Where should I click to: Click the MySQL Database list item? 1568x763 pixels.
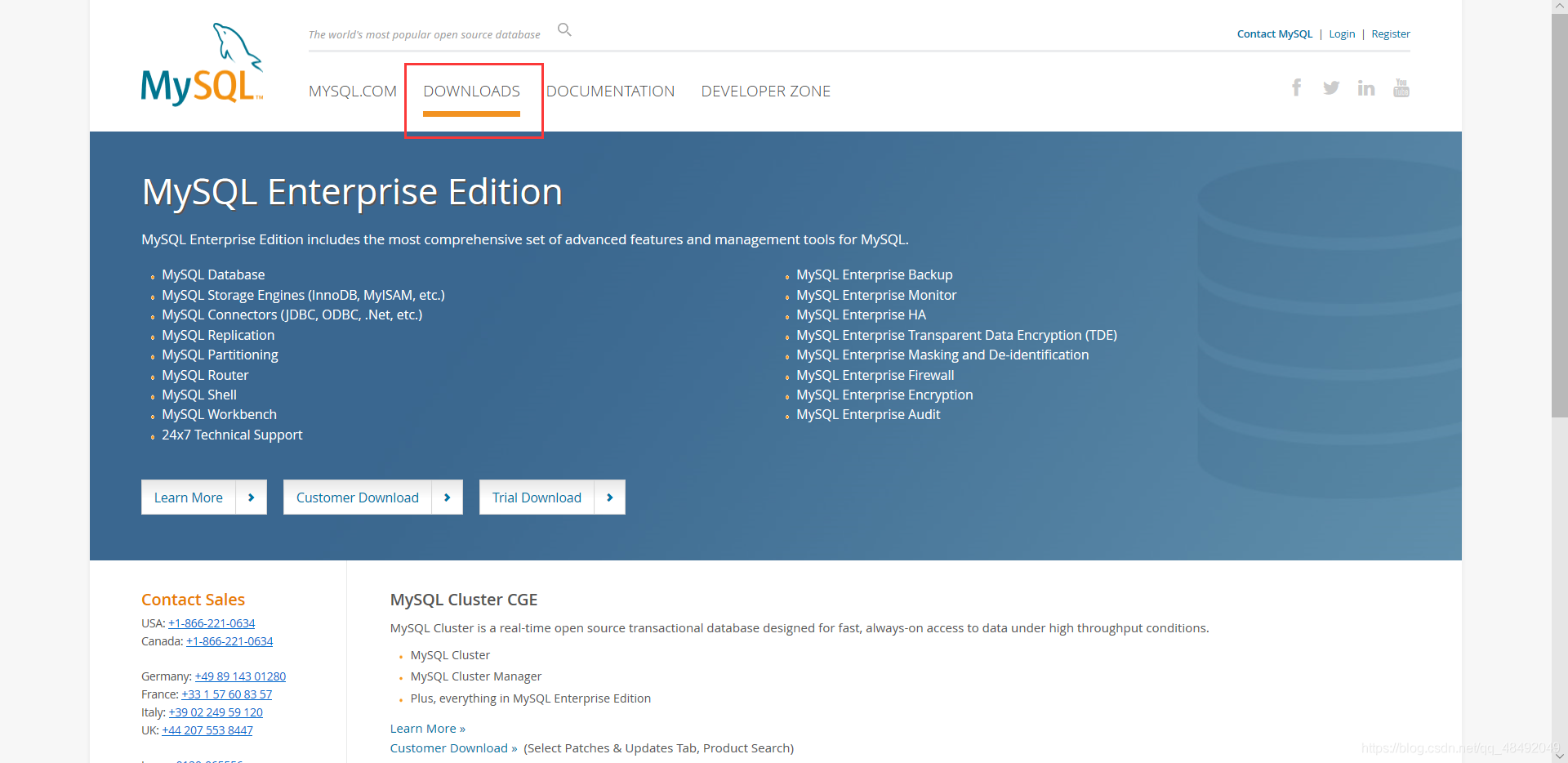click(213, 275)
